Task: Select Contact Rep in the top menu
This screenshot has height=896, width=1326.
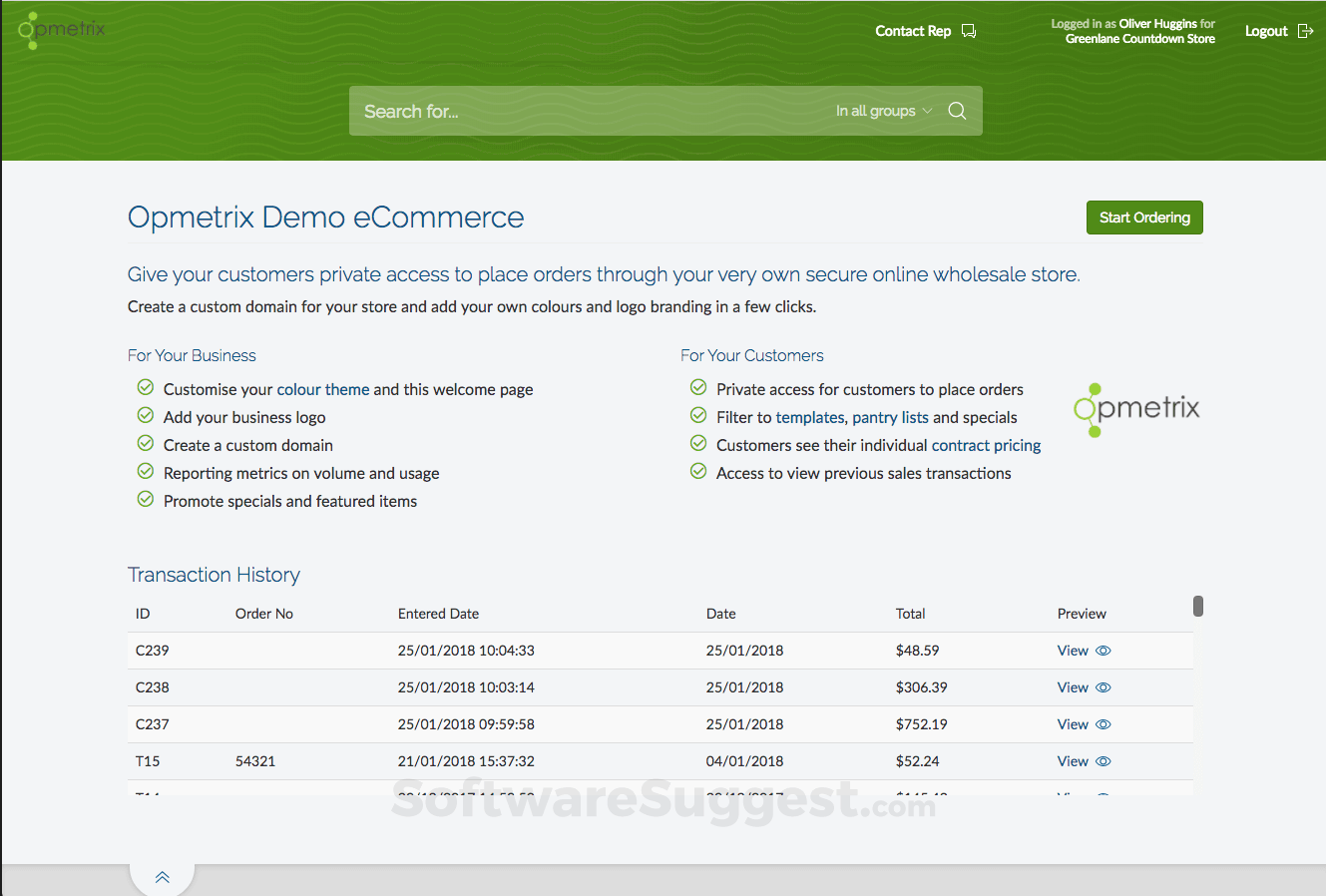Action: (x=912, y=31)
